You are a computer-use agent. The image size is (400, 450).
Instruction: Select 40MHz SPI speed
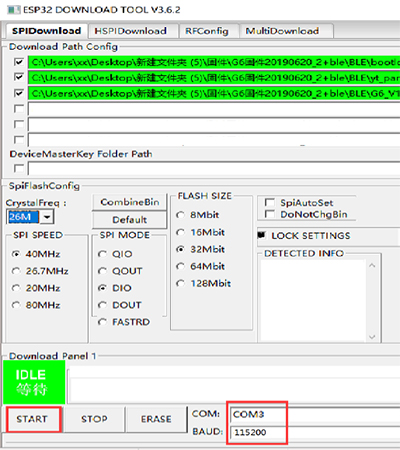(x=36, y=254)
